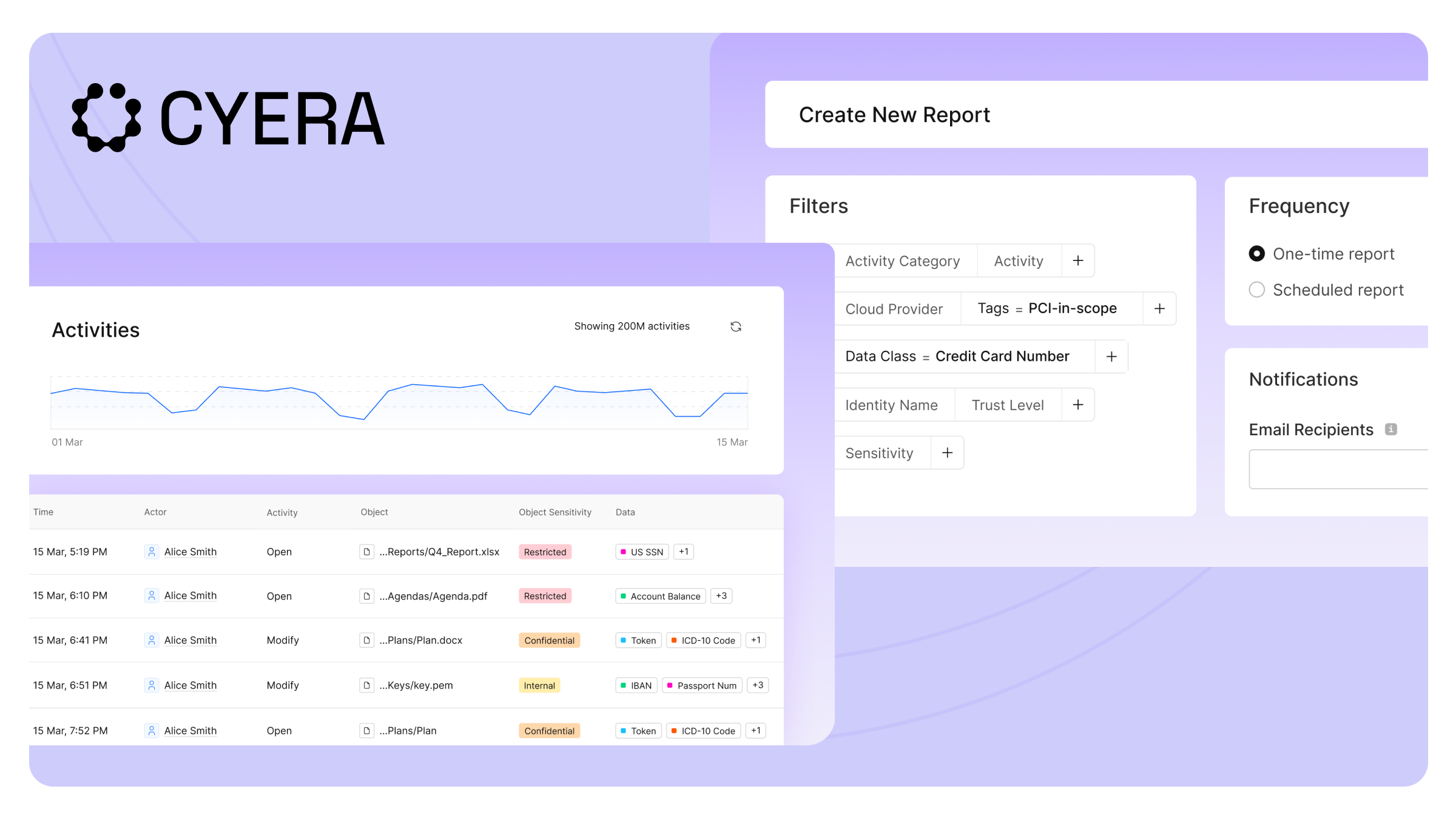Open the Identity Name filter
The image size is (1456, 820).
coord(891,404)
